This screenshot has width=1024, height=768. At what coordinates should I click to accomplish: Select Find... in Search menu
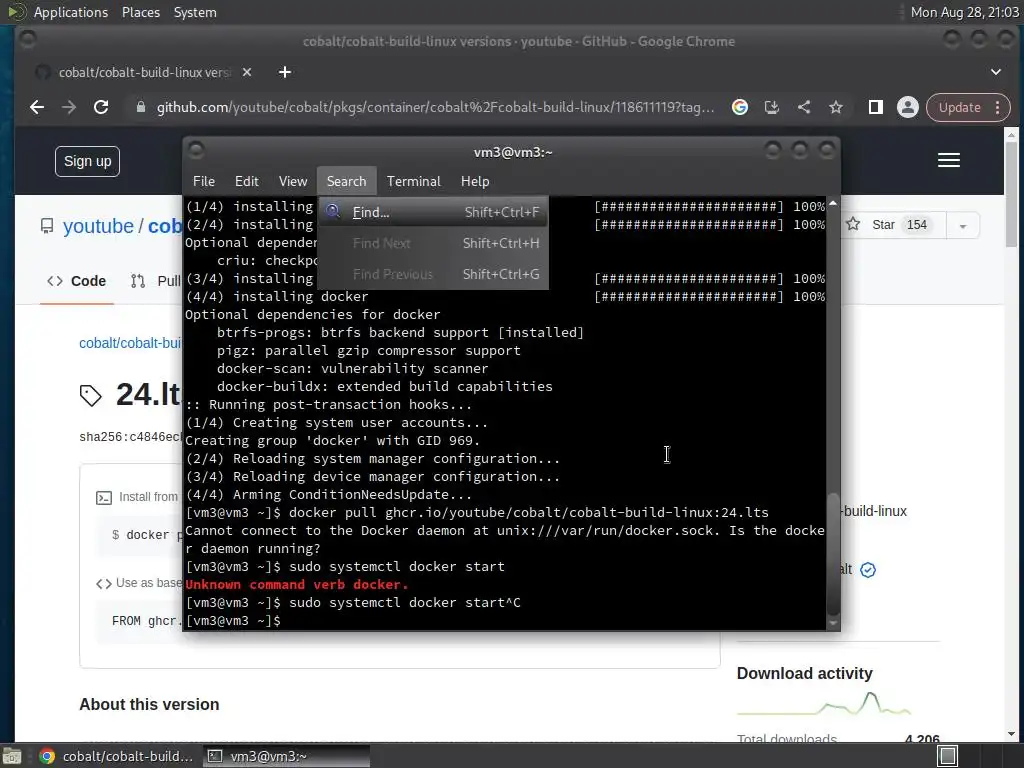(433, 212)
